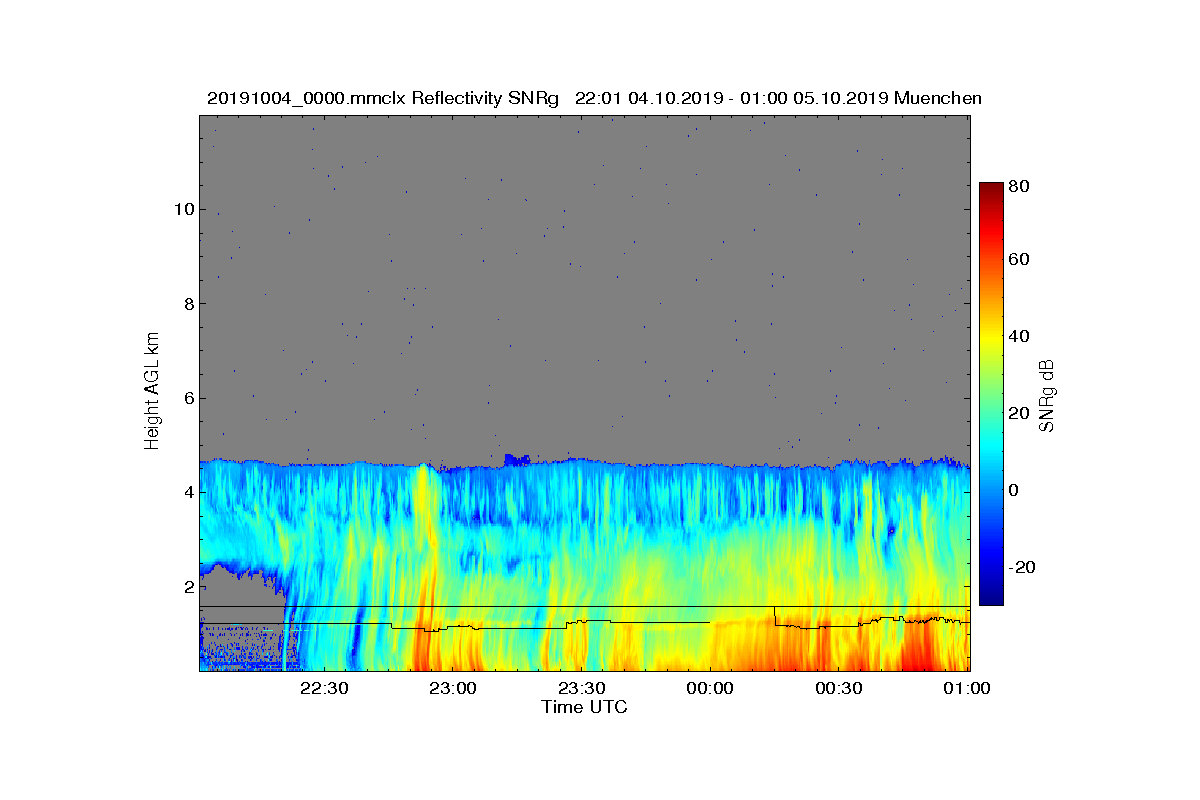
Task: Click the colorbar value '80'
Action: point(1020,185)
